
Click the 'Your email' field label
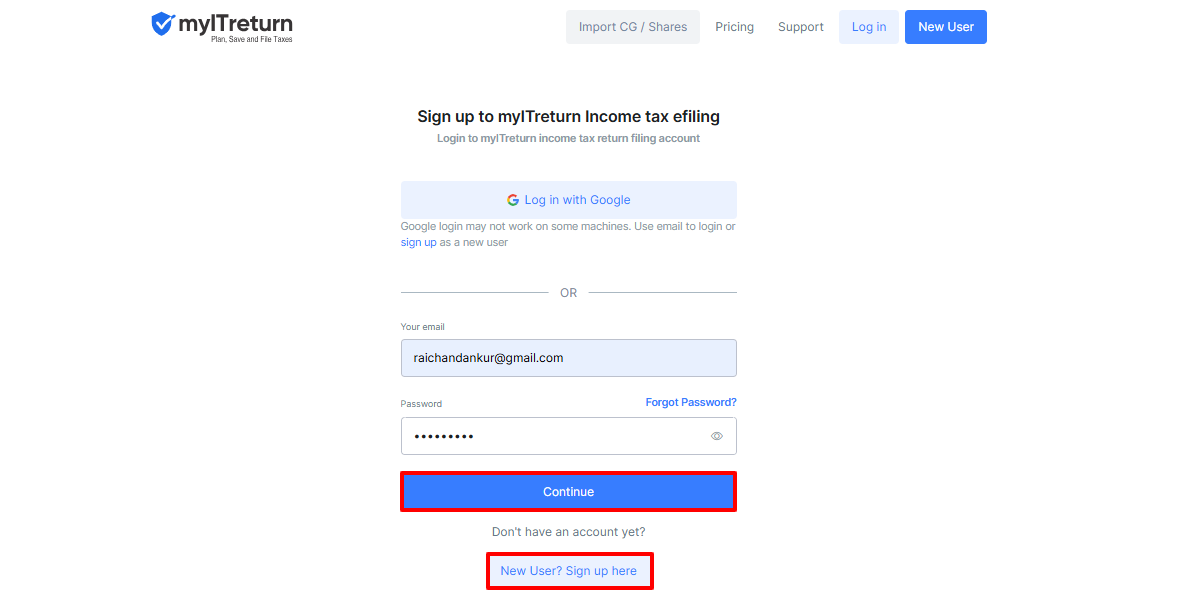pos(423,326)
